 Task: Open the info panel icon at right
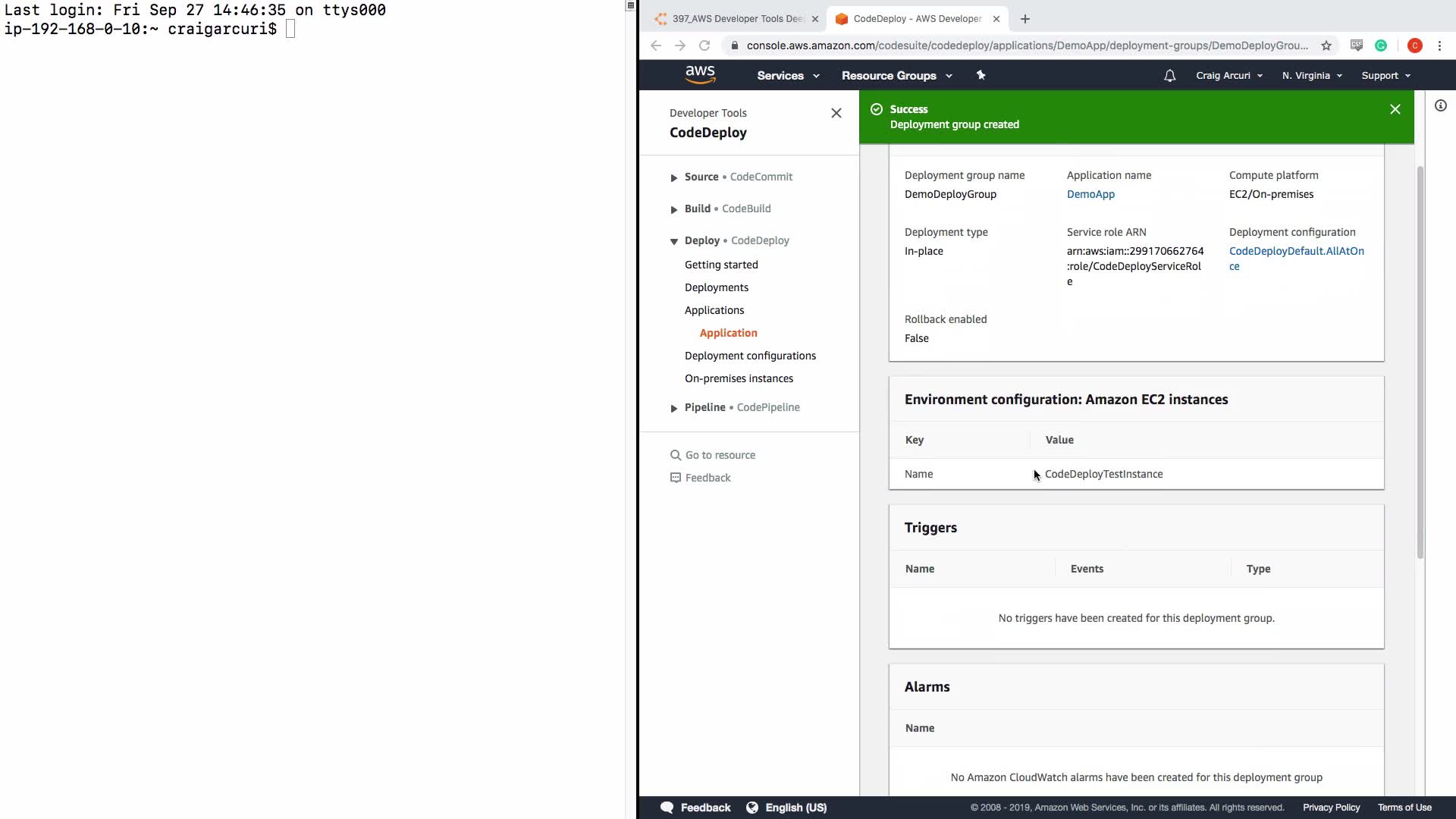[1441, 106]
